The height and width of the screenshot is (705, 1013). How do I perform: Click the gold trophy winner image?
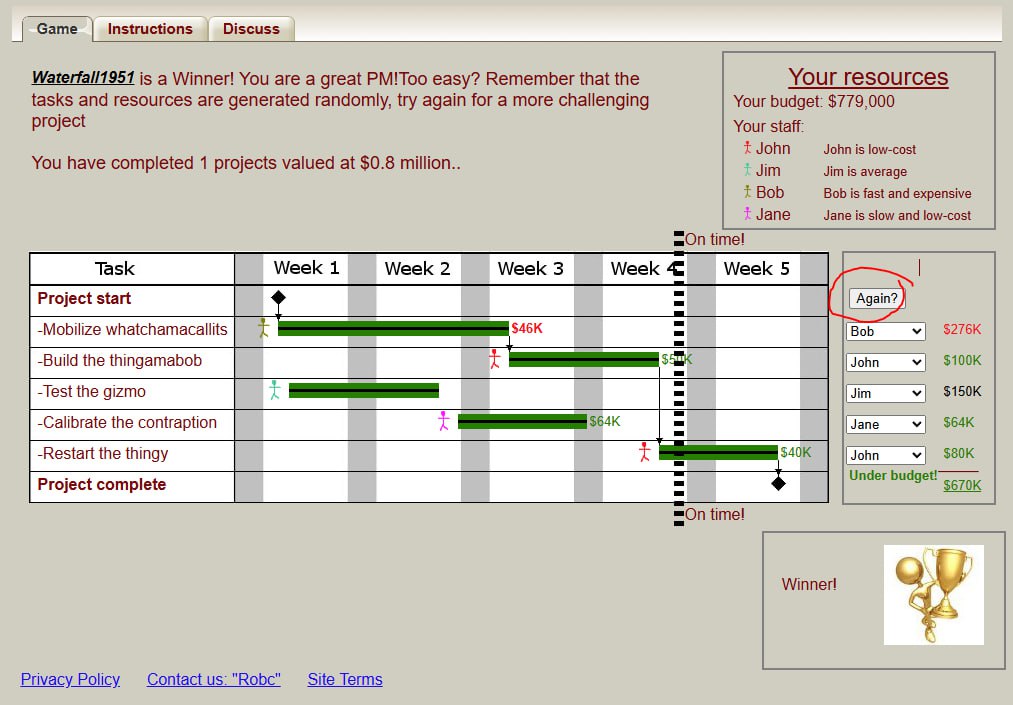(x=933, y=595)
